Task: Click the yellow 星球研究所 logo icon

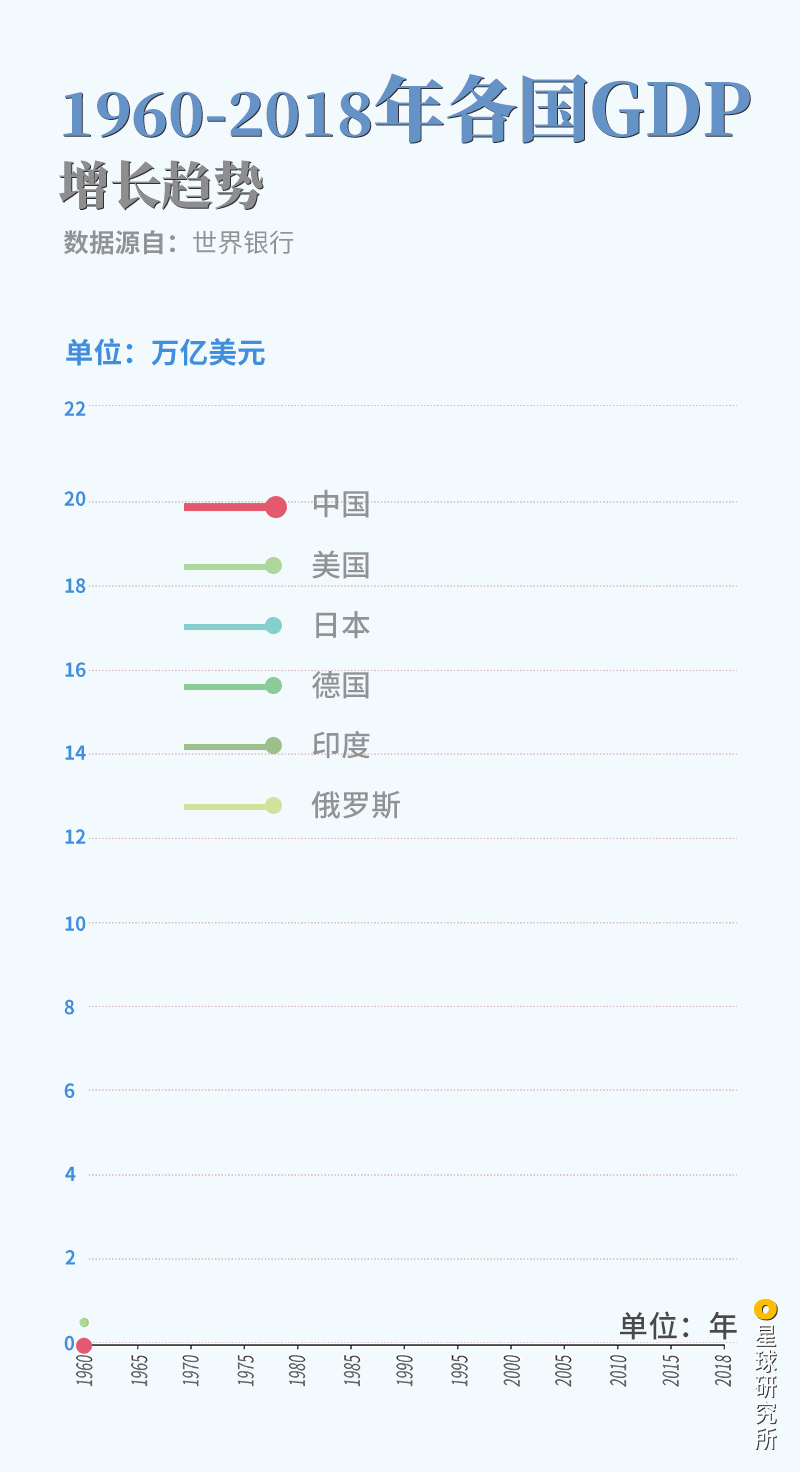Action: pyautogui.click(x=765, y=1309)
